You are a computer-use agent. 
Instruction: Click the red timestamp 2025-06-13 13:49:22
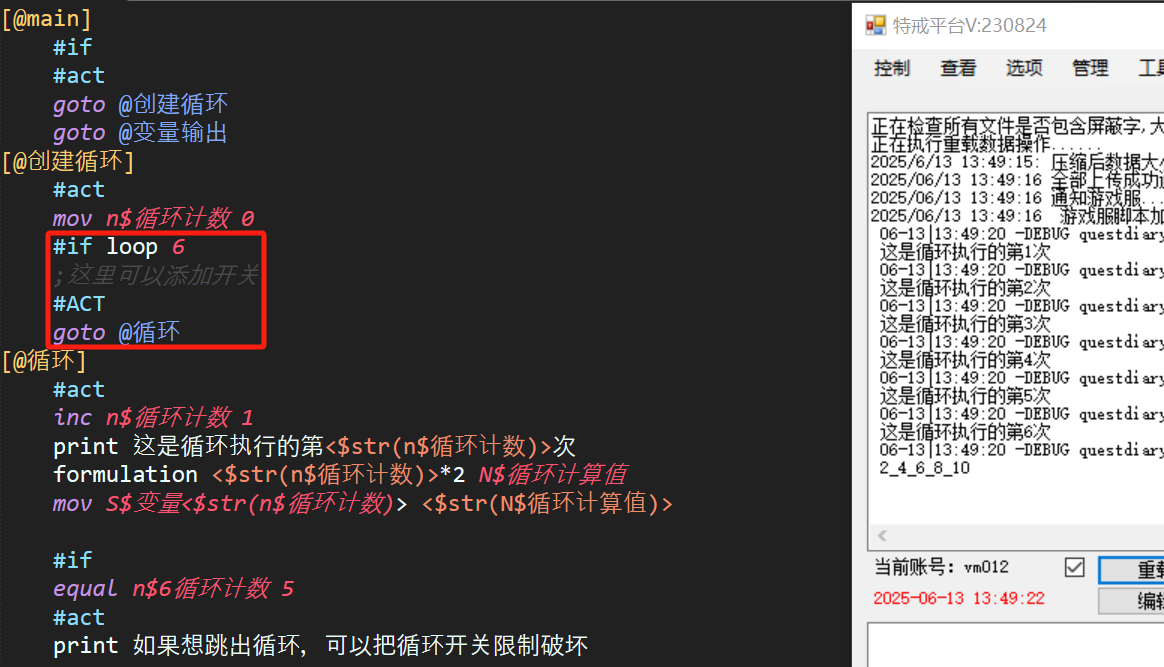pyautogui.click(x=959, y=598)
